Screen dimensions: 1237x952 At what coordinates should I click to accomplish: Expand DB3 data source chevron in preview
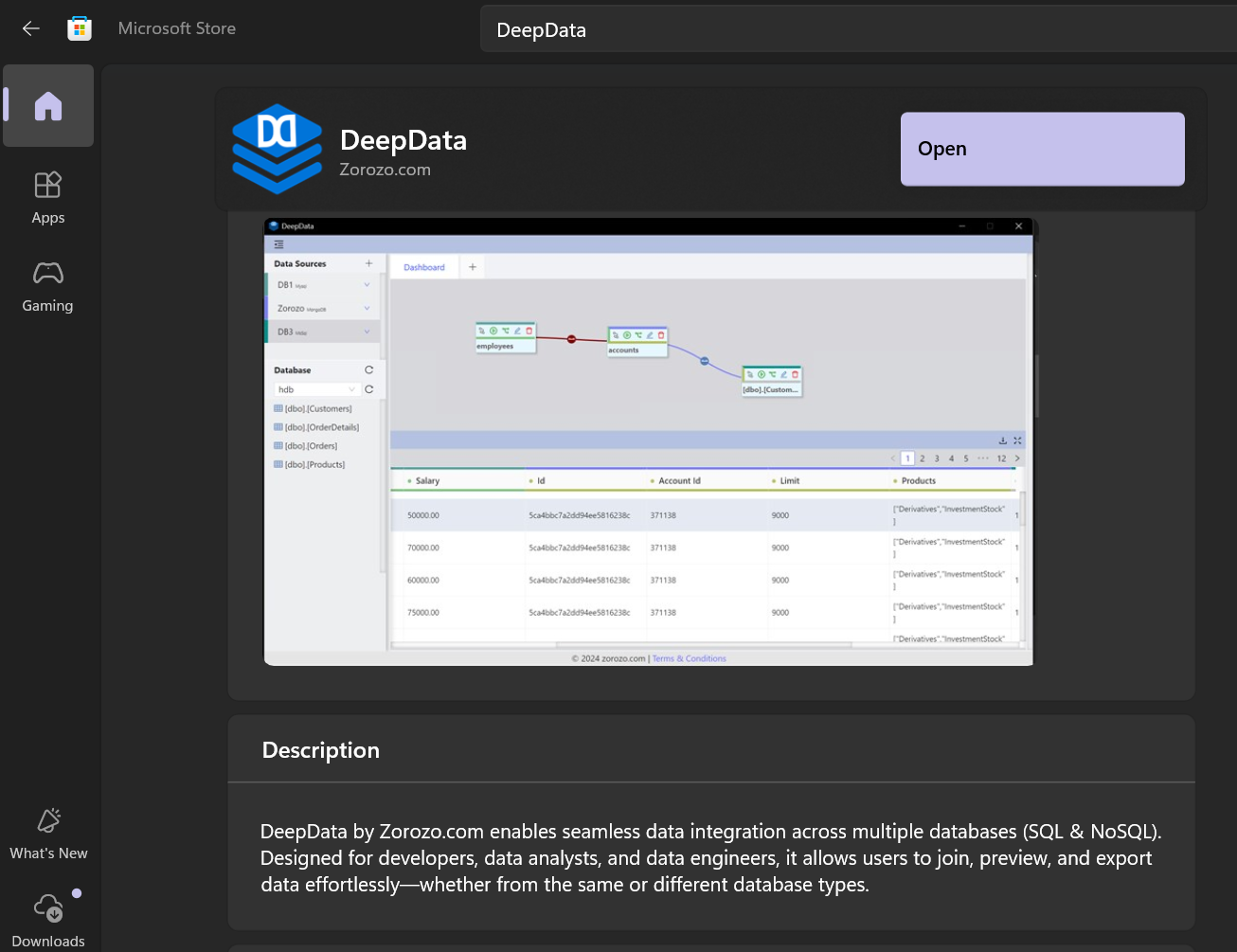[x=367, y=332]
